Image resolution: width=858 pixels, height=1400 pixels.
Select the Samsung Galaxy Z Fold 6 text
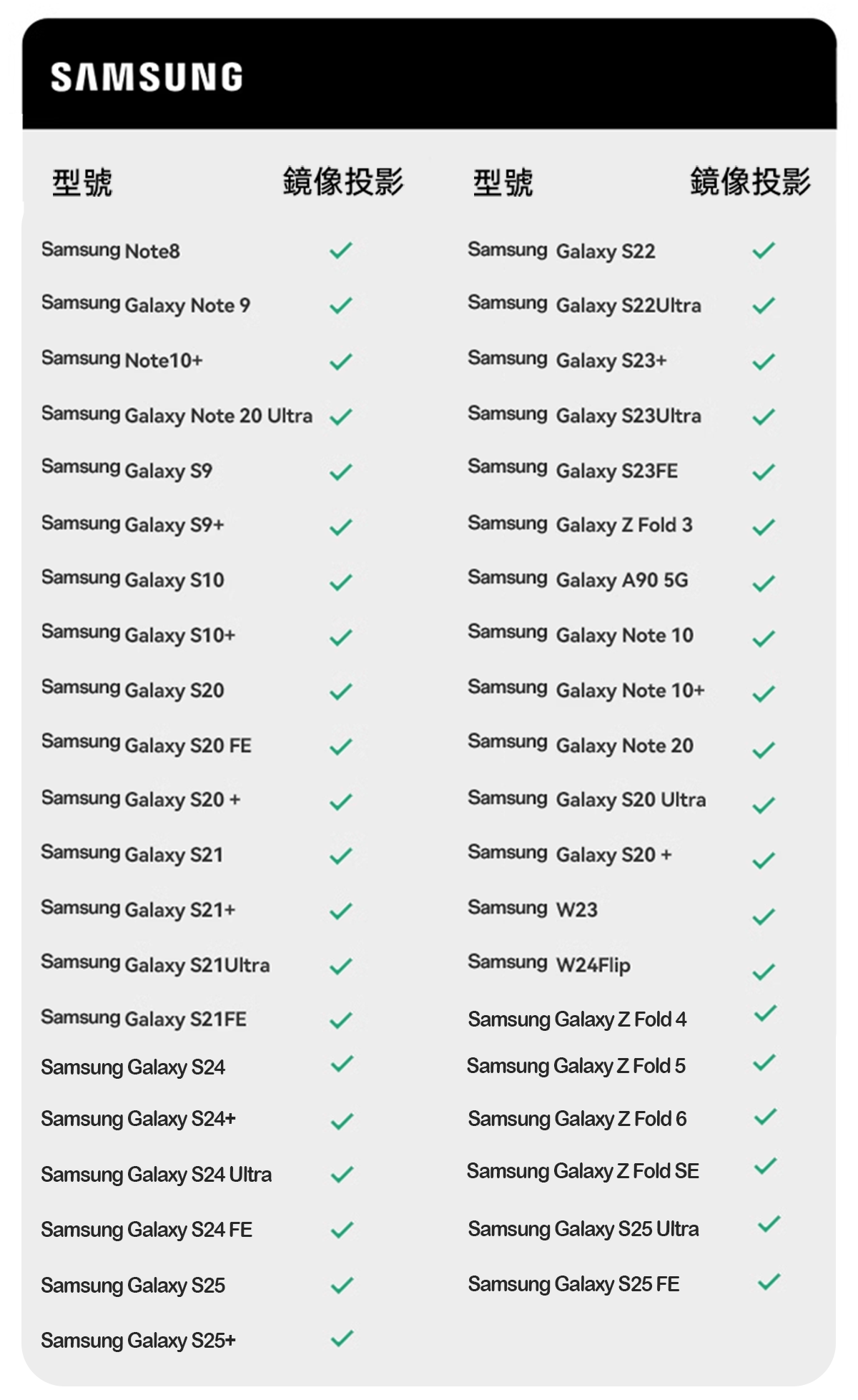(577, 1119)
